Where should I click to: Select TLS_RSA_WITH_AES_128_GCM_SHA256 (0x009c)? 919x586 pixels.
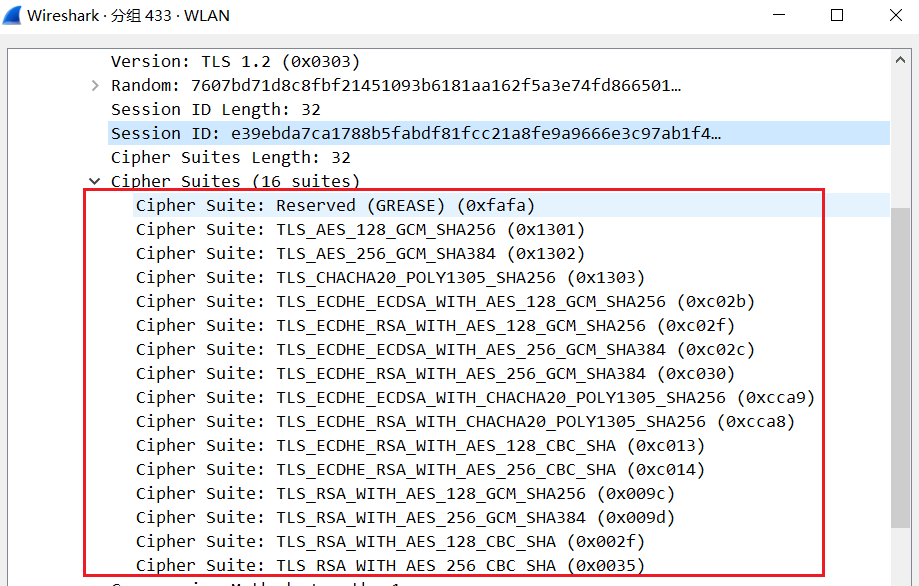tap(405, 494)
